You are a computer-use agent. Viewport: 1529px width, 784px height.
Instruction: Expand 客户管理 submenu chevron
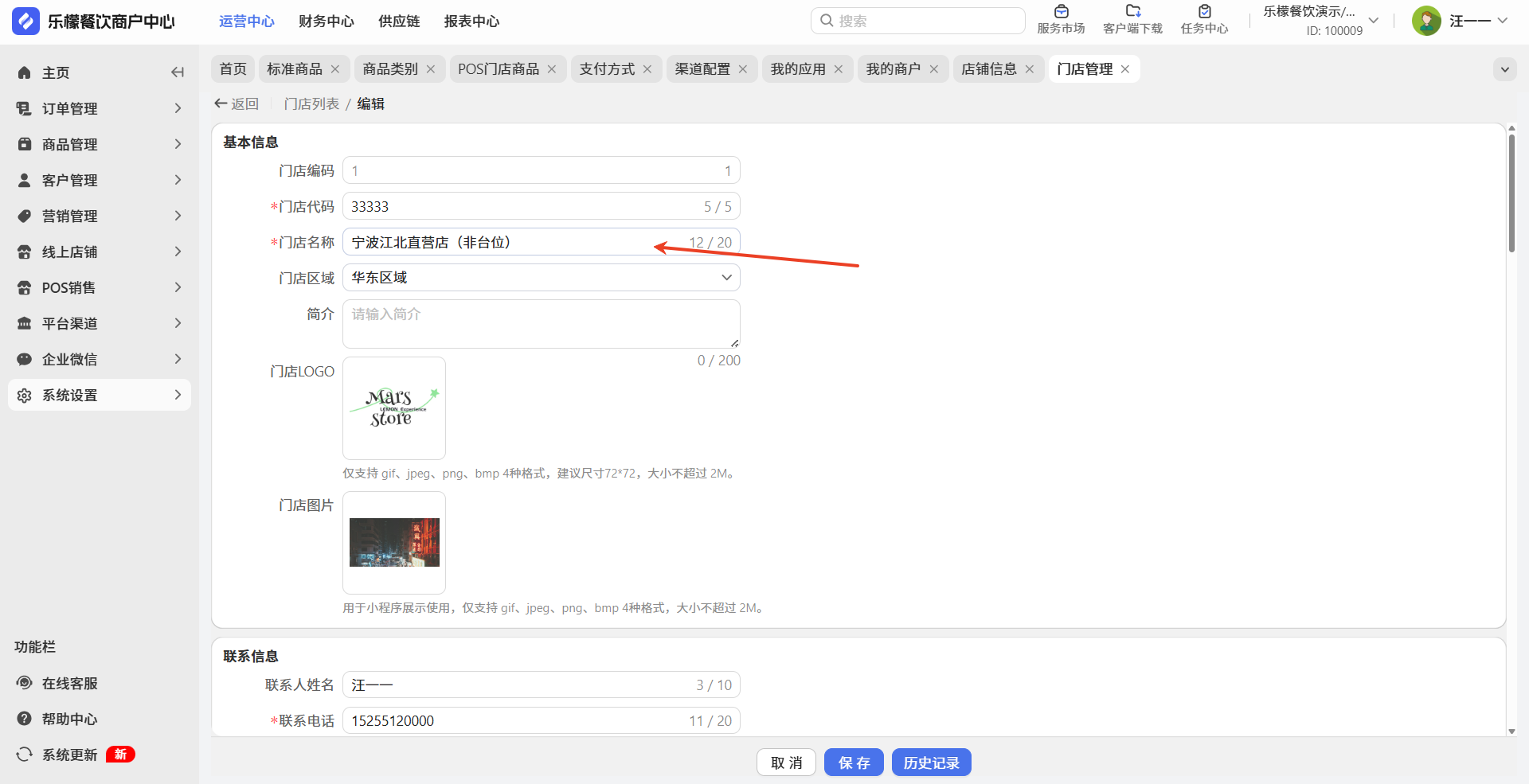pyautogui.click(x=178, y=180)
